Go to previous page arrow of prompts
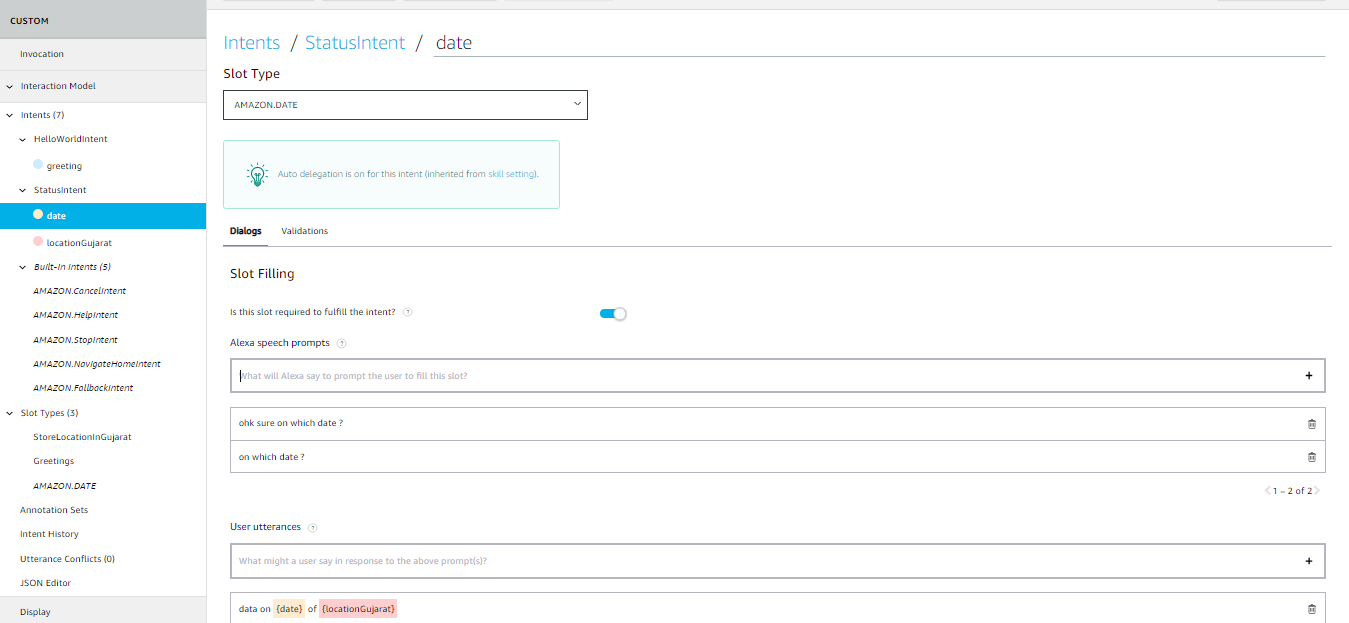Image resolution: width=1349 pixels, height=623 pixels. [x=1268, y=491]
